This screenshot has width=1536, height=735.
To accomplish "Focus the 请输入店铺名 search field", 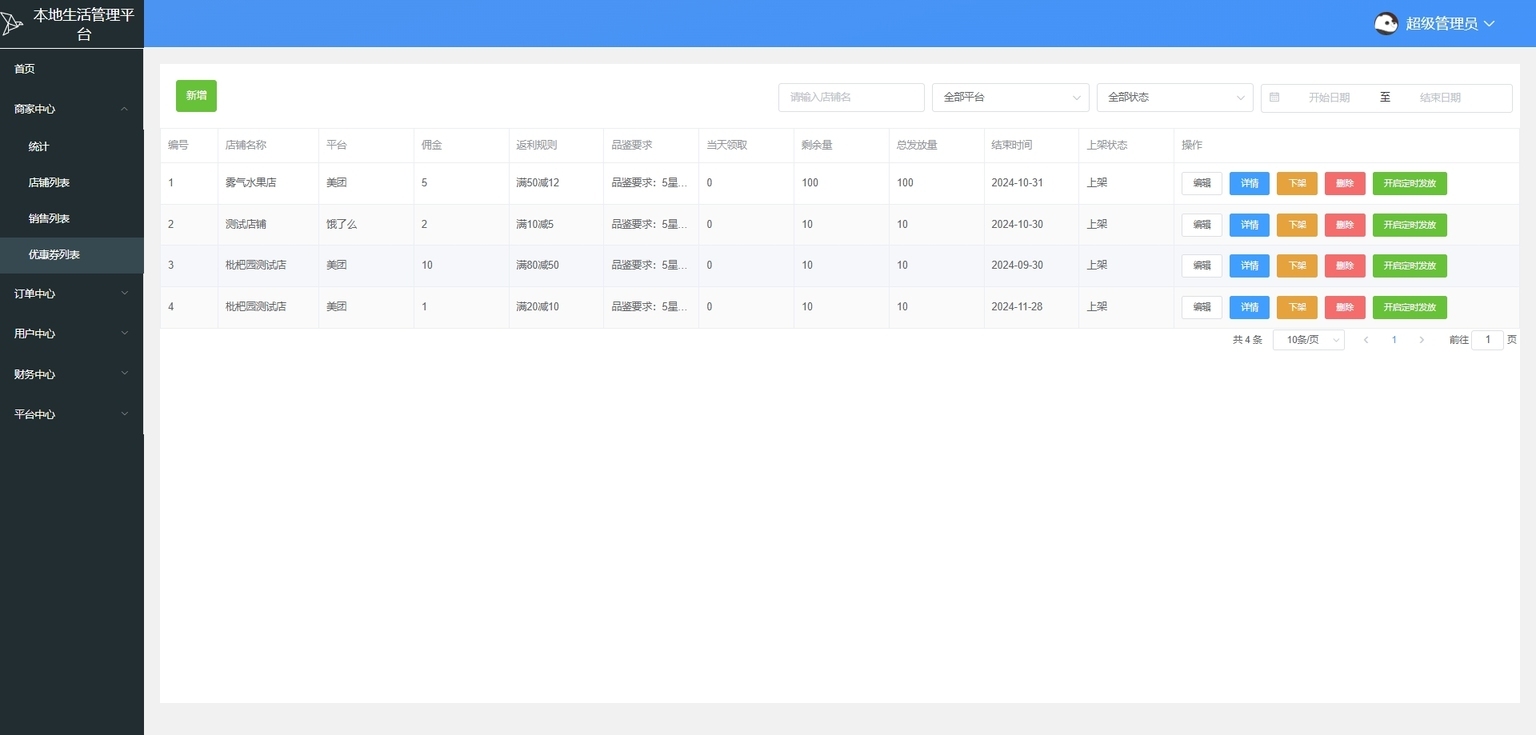I will pyautogui.click(x=851, y=97).
